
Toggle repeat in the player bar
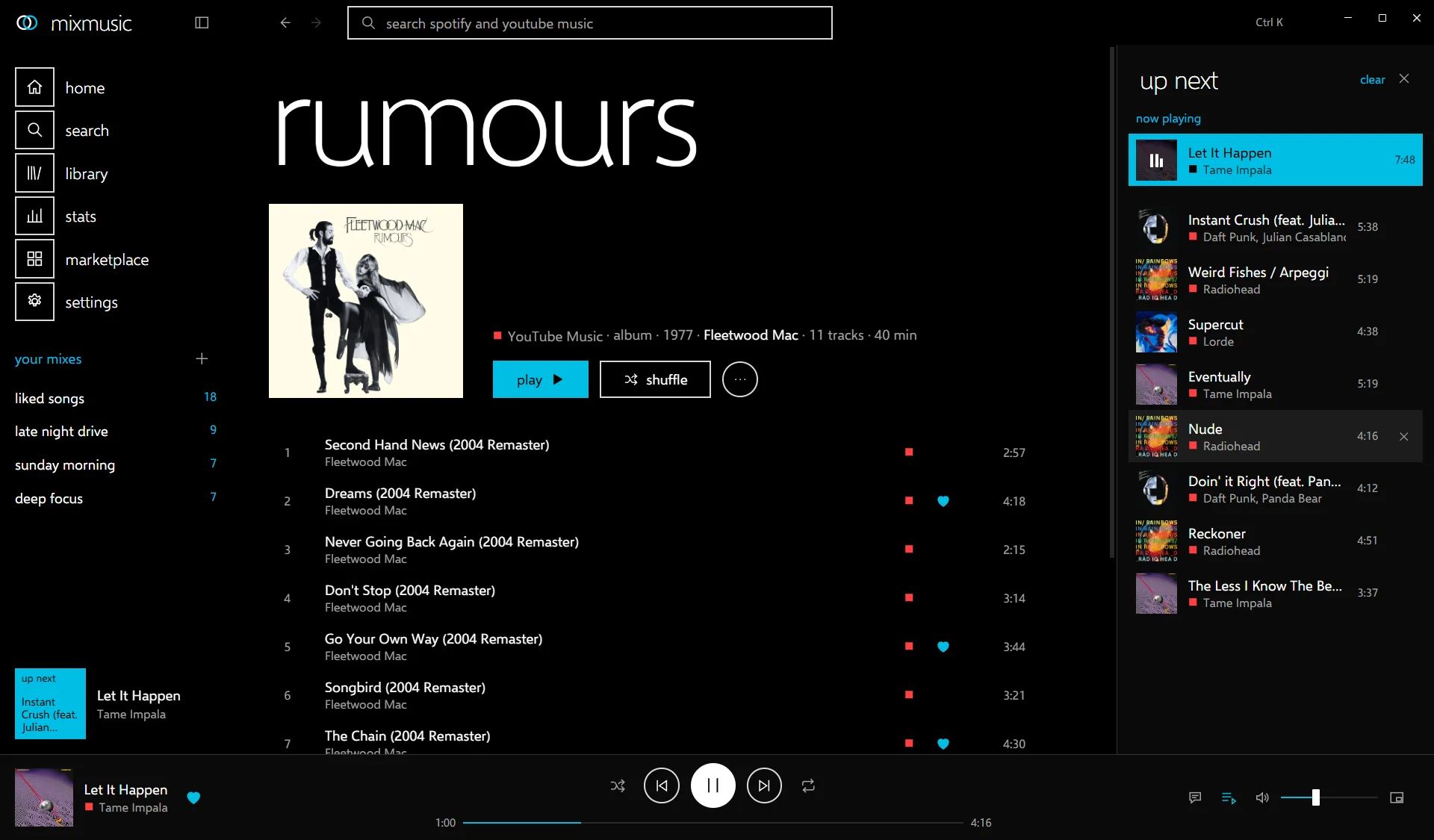808,785
